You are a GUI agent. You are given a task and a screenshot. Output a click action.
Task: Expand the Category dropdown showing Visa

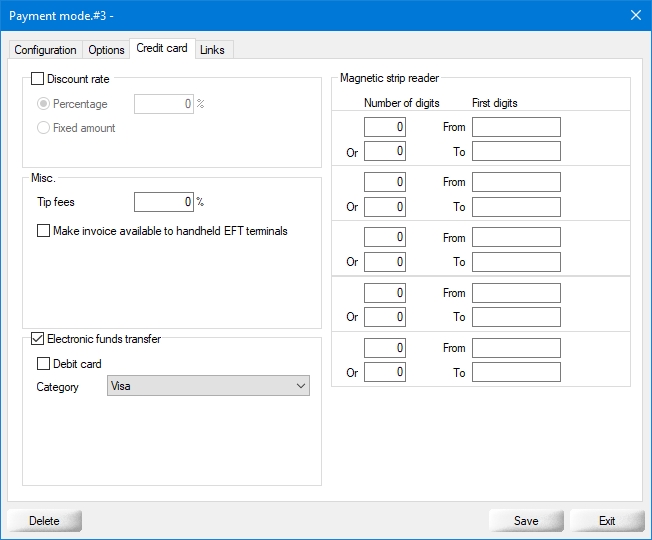click(208, 386)
